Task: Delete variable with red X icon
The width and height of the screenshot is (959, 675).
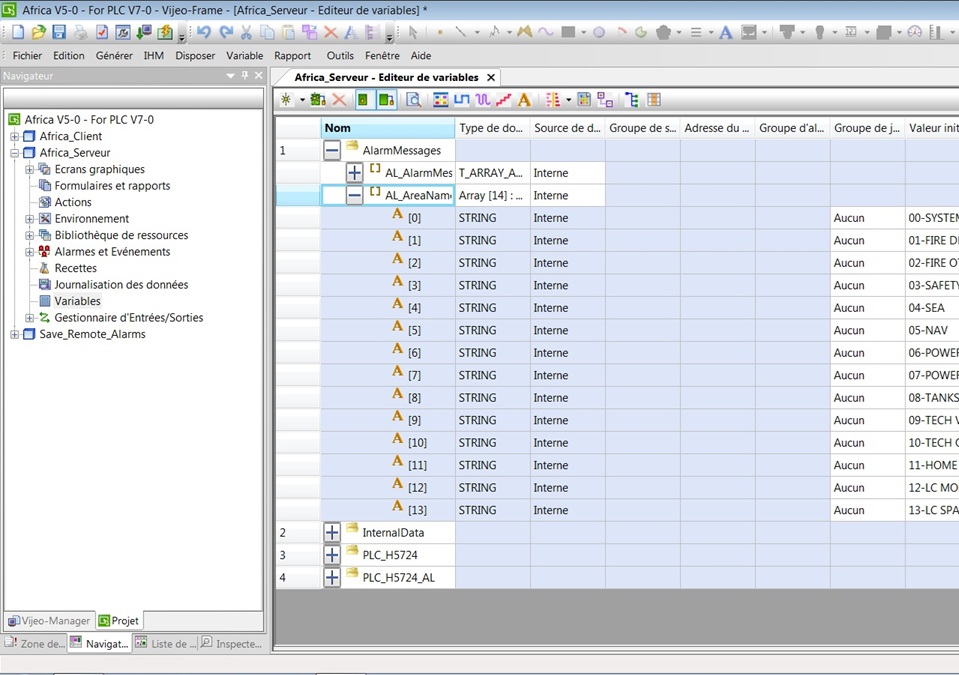Action: click(x=339, y=100)
